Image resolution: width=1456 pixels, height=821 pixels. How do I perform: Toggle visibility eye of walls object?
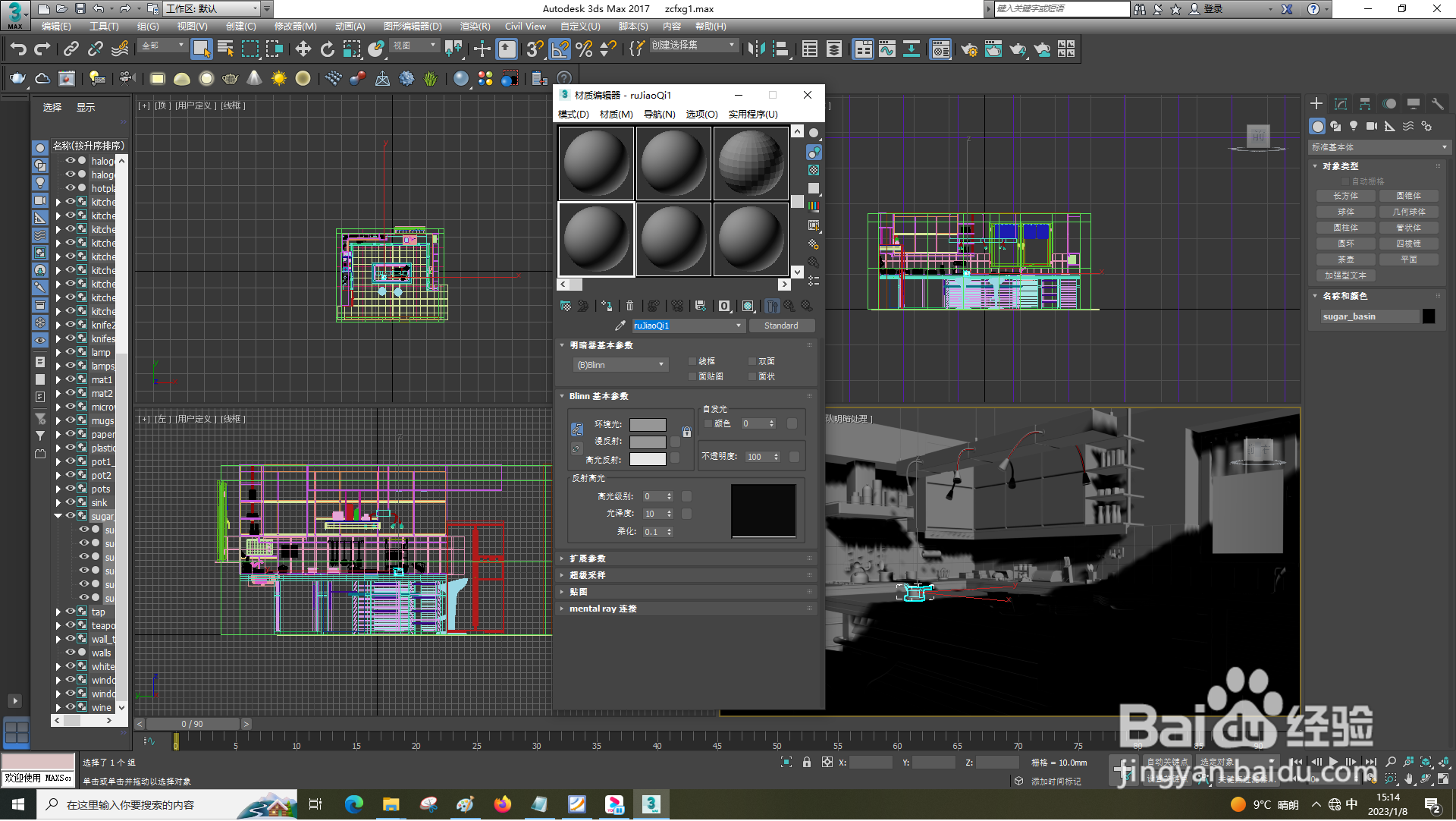(71, 653)
